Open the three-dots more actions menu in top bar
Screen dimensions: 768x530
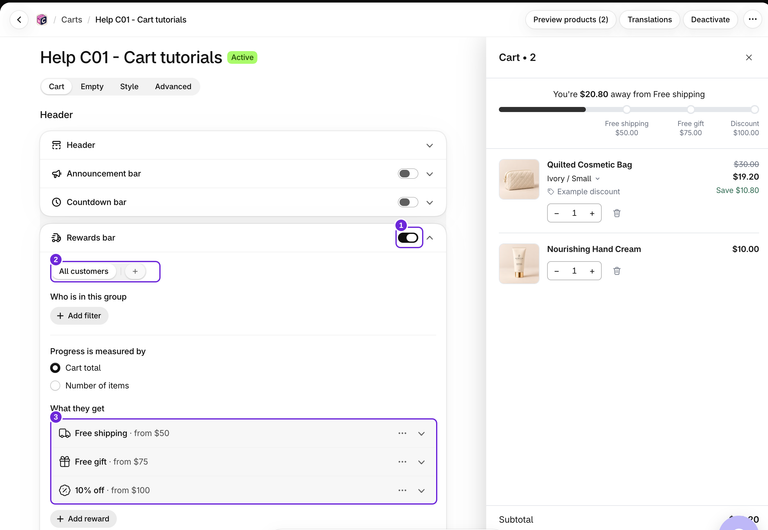752,20
